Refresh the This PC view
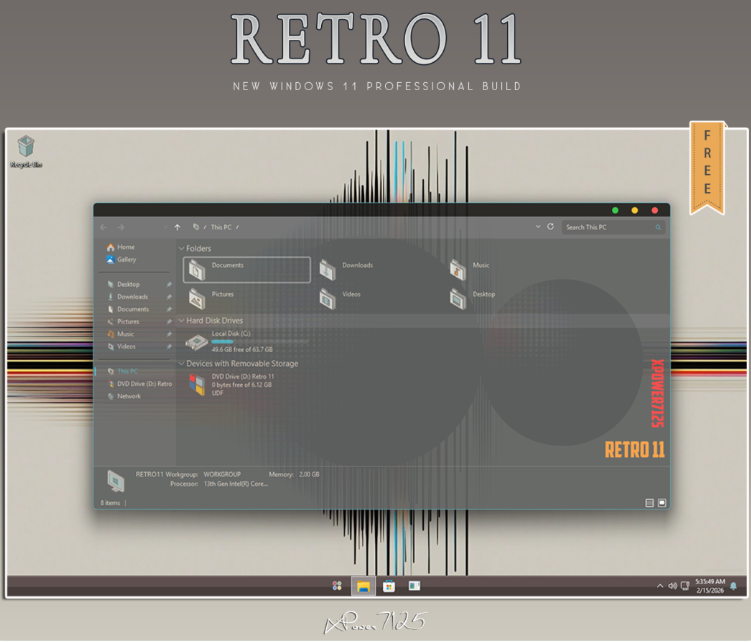This screenshot has height=642, width=751. coord(550,227)
